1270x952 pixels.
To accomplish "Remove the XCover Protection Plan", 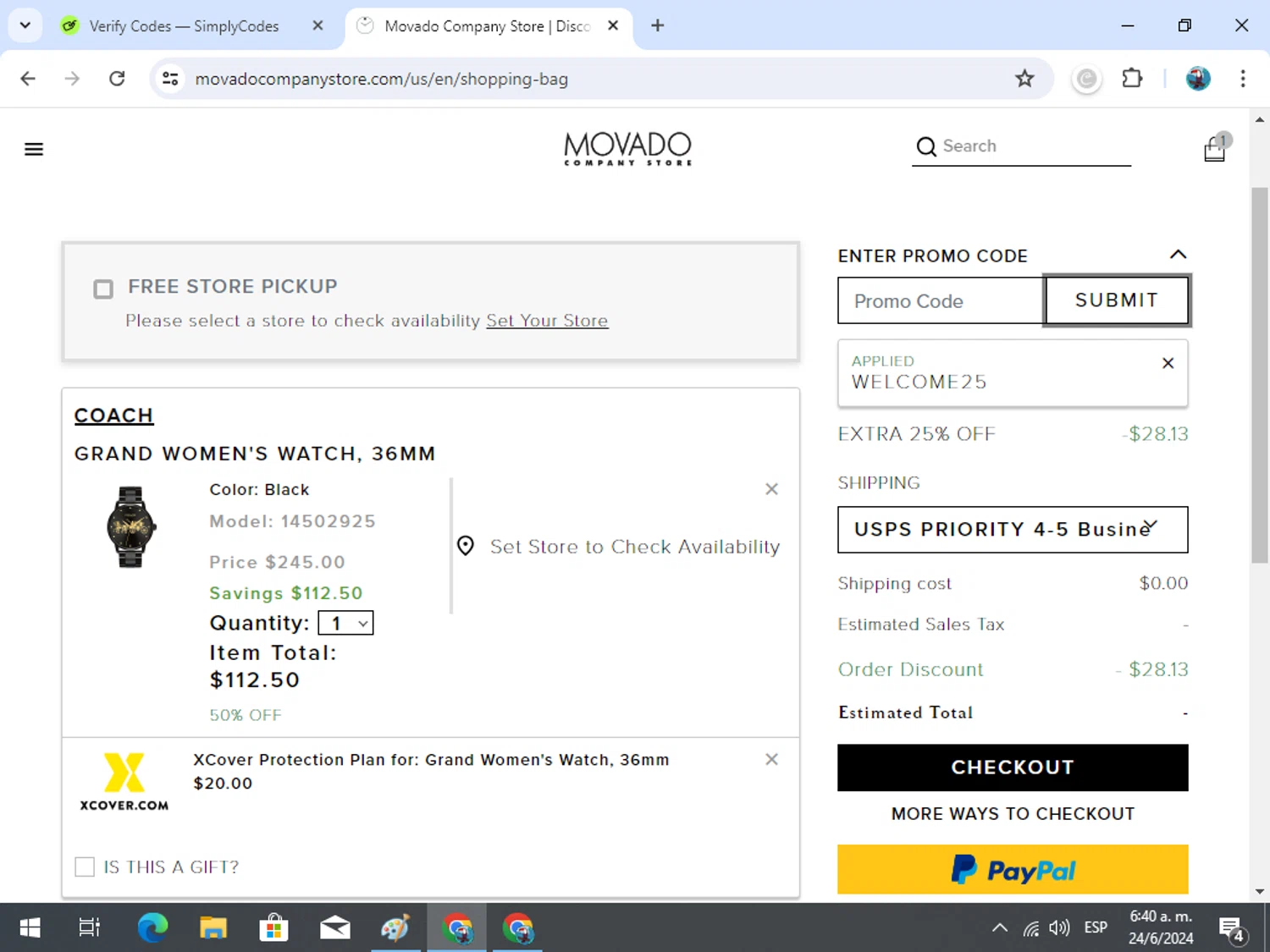I will [771, 759].
